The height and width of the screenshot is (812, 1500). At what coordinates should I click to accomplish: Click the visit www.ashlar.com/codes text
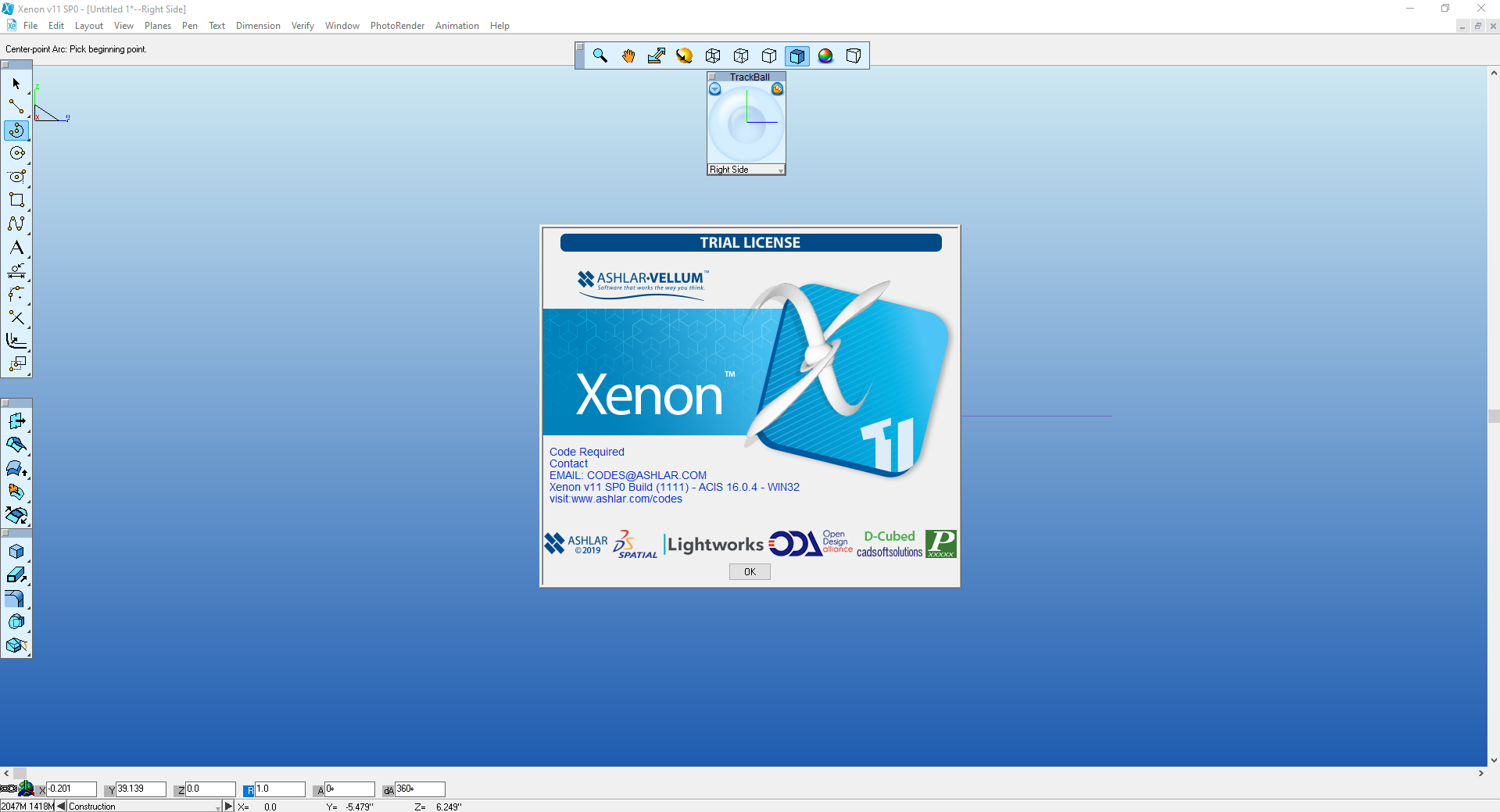[616, 499]
